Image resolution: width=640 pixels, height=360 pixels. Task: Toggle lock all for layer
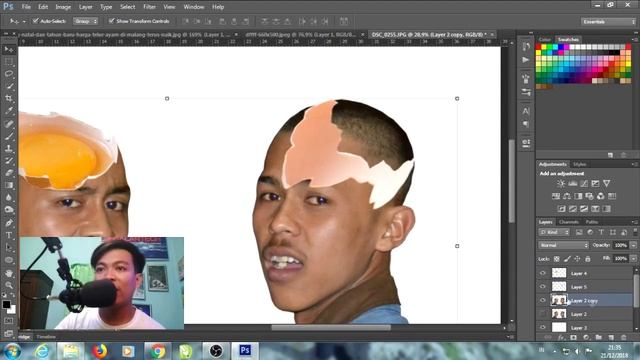(588, 259)
